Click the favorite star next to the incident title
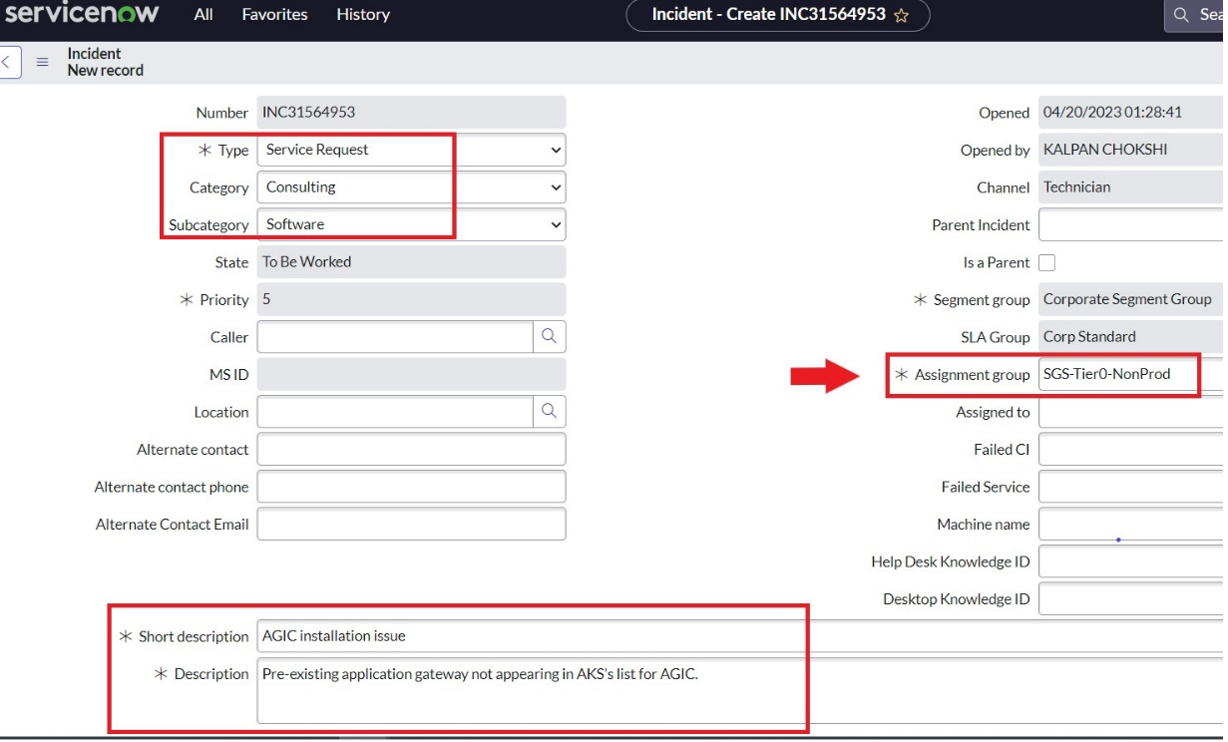Screen dimensions: 1228x742 901,16
